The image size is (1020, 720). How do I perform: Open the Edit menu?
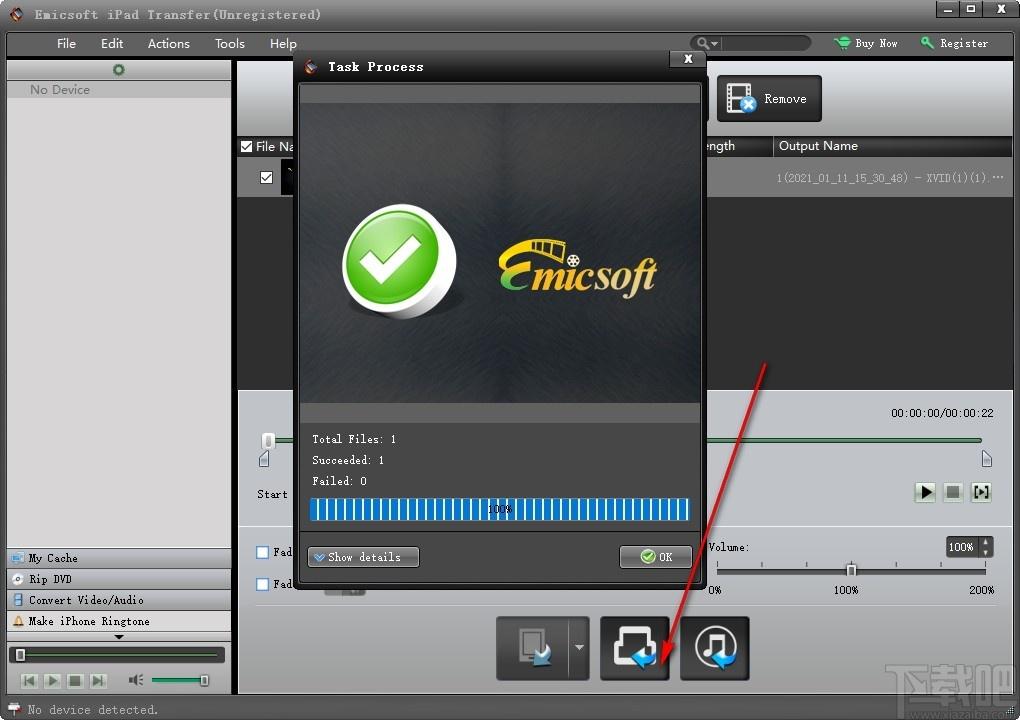click(112, 44)
